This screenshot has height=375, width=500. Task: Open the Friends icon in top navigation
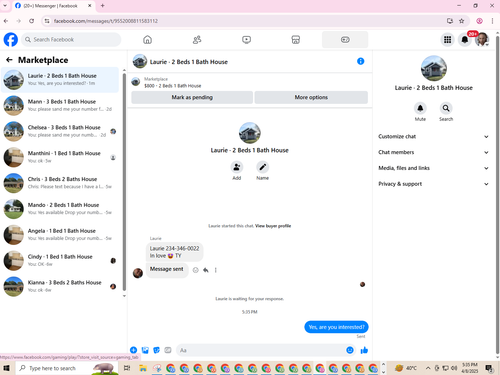[197, 40]
